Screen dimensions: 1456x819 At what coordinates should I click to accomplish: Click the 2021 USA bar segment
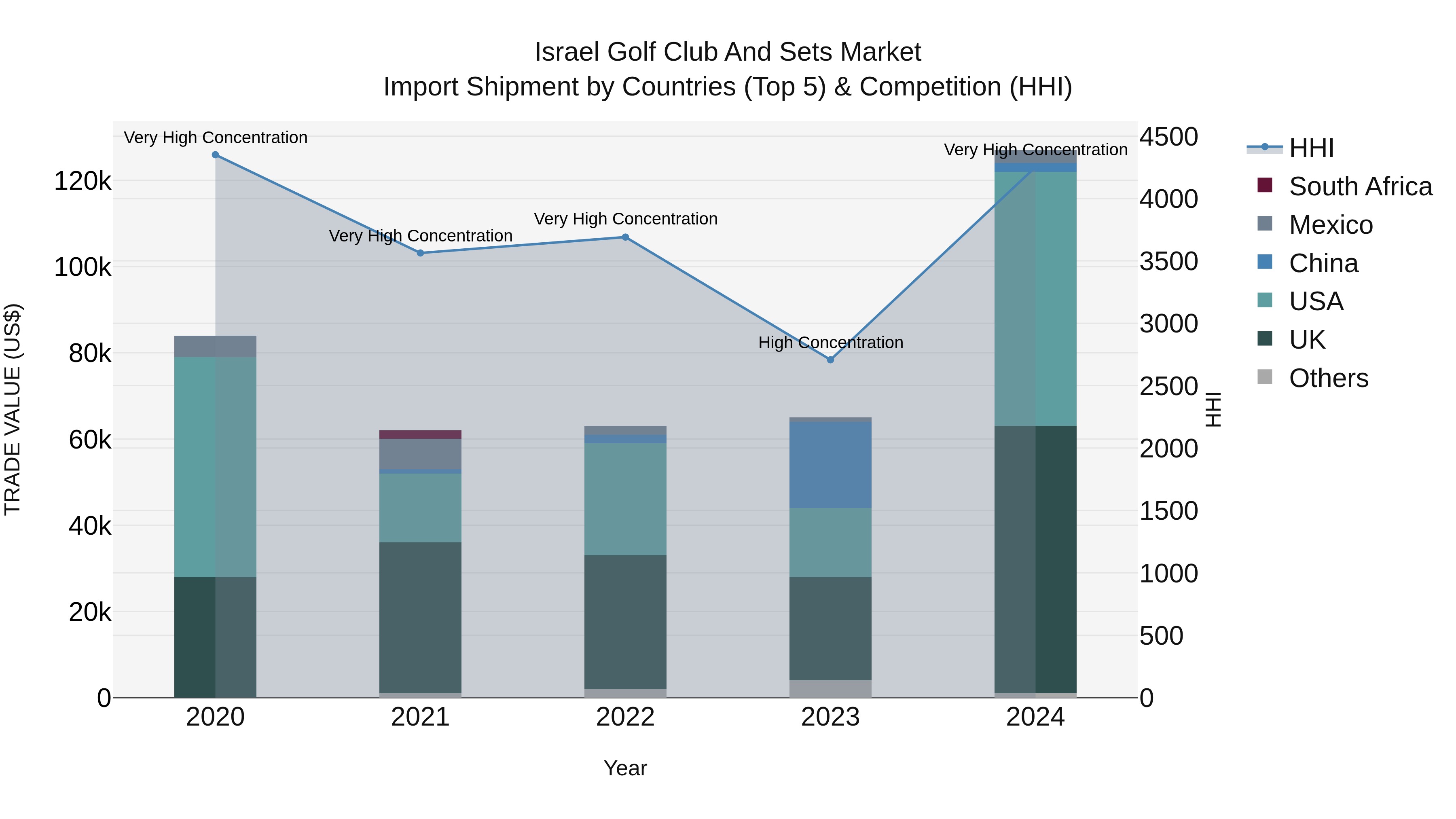click(x=421, y=508)
